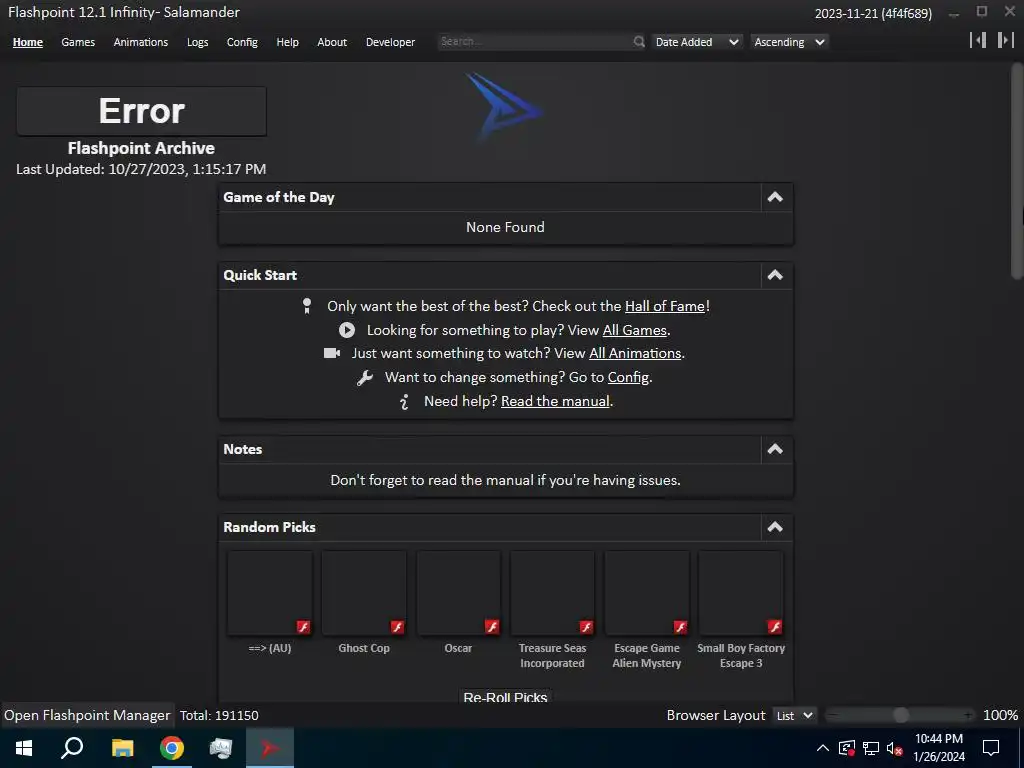This screenshot has width=1024, height=768.
Task: Click into the Search input field
Action: click(x=534, y=42)
